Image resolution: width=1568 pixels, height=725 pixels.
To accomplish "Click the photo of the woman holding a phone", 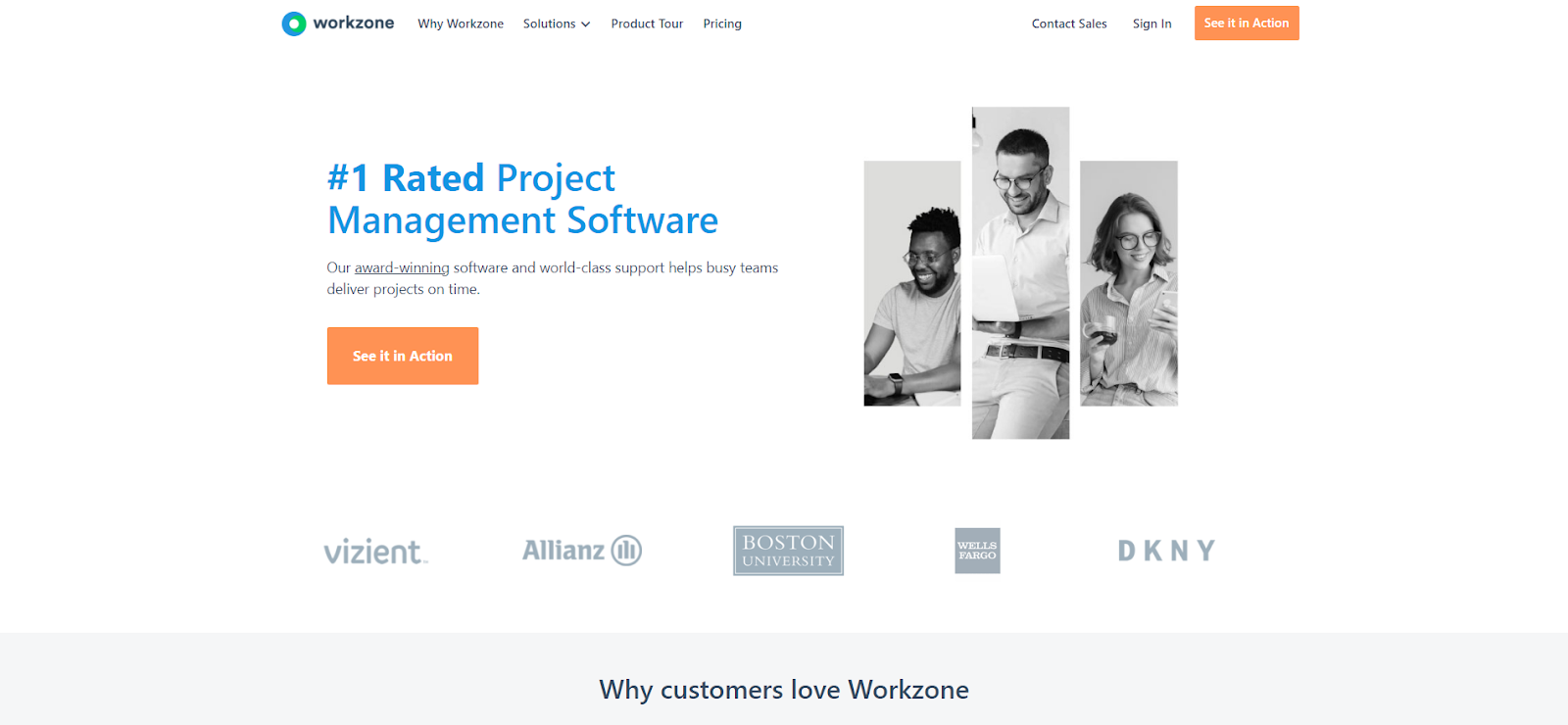I will 1129,283.
